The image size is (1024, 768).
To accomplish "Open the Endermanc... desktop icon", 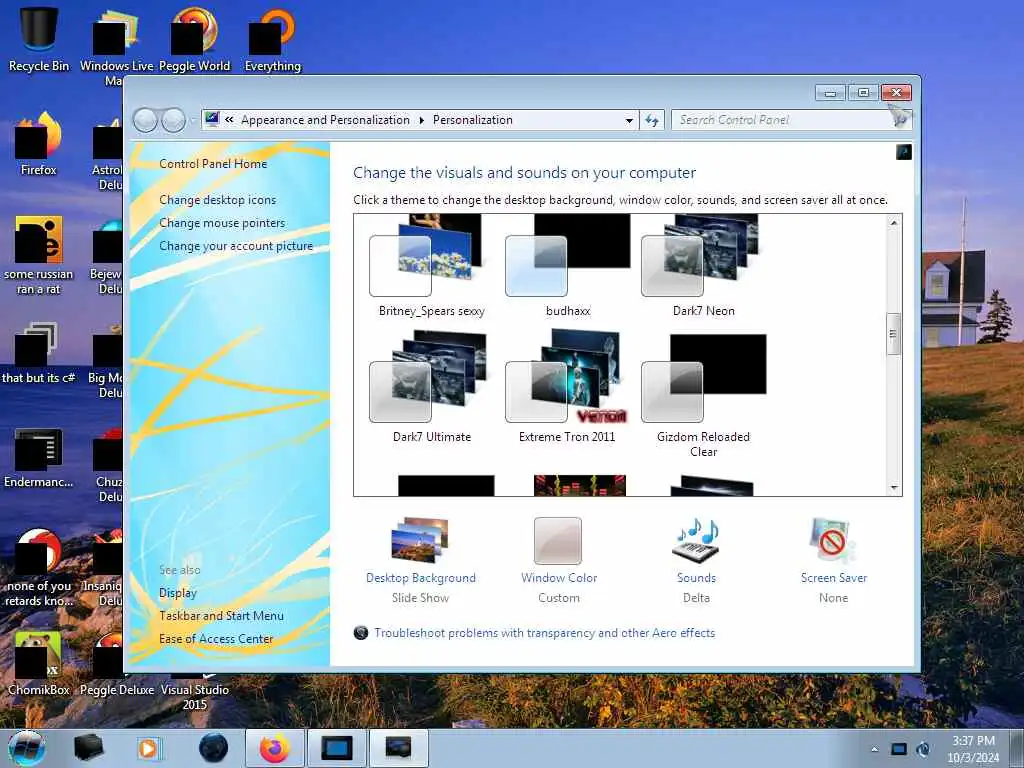I will coord(39,457).
